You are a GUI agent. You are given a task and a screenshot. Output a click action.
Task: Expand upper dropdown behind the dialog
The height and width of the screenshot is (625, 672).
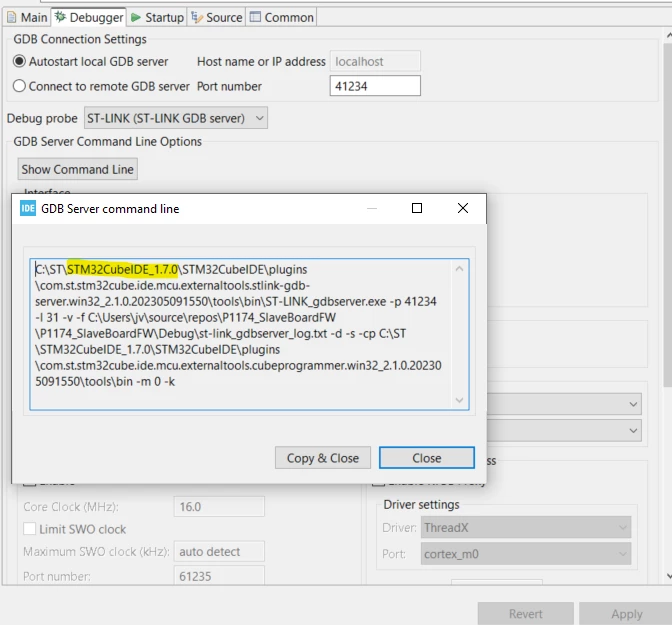pyautogui.click(x=633, y=404)
